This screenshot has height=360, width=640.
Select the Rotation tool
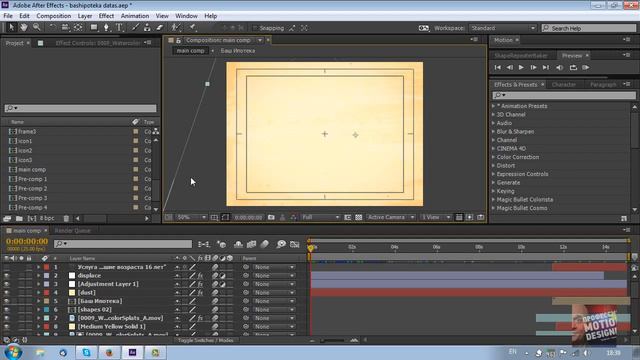click(x=52, y=27)
